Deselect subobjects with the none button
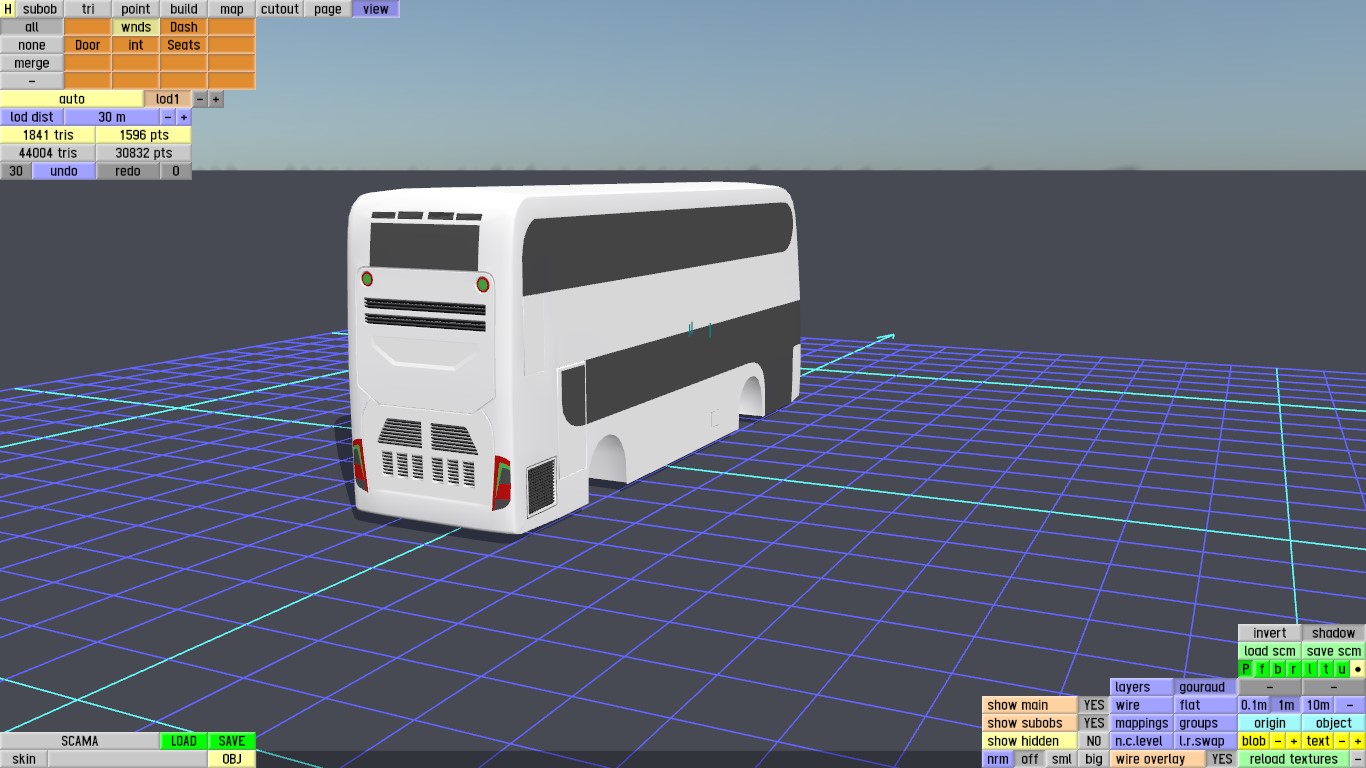This screenshot has height=768, width=1366. (x=32, y=45)
